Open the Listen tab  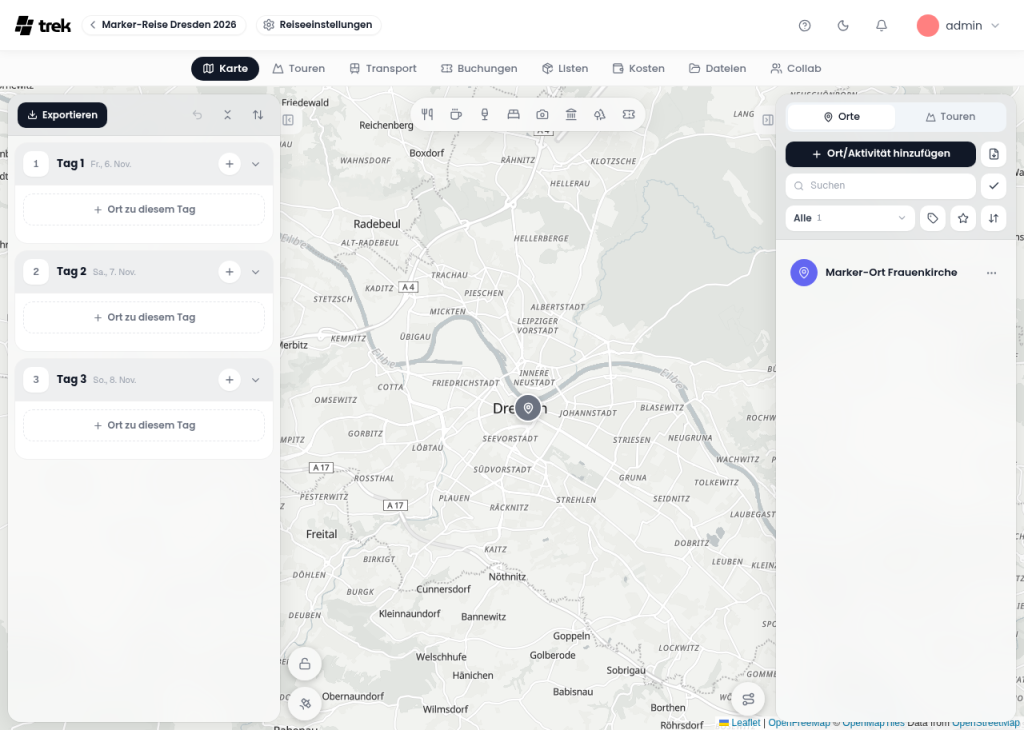click(565, 69)
